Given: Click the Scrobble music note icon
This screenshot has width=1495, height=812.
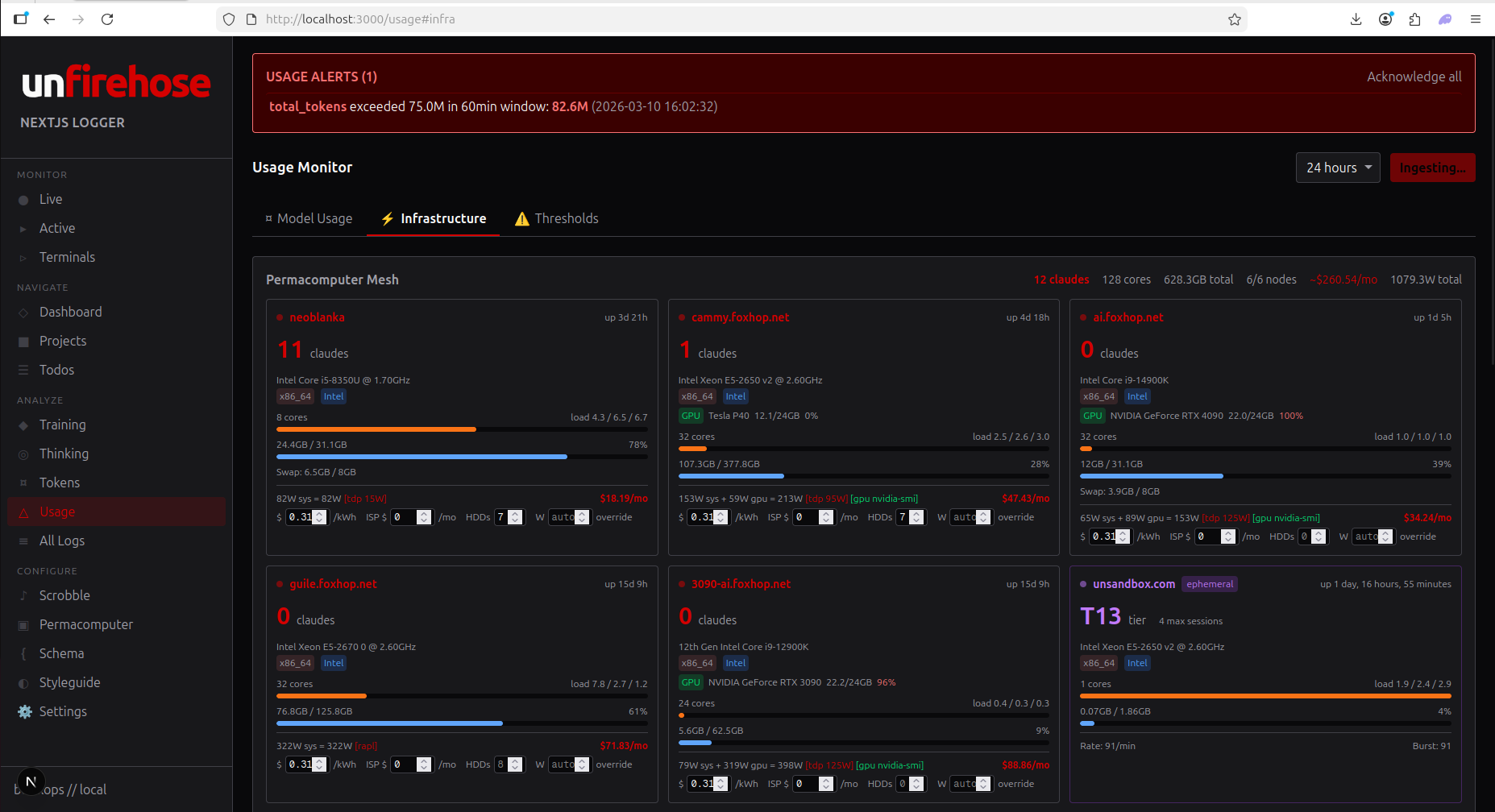Looking at the screenshot, I should pos(24,596).
